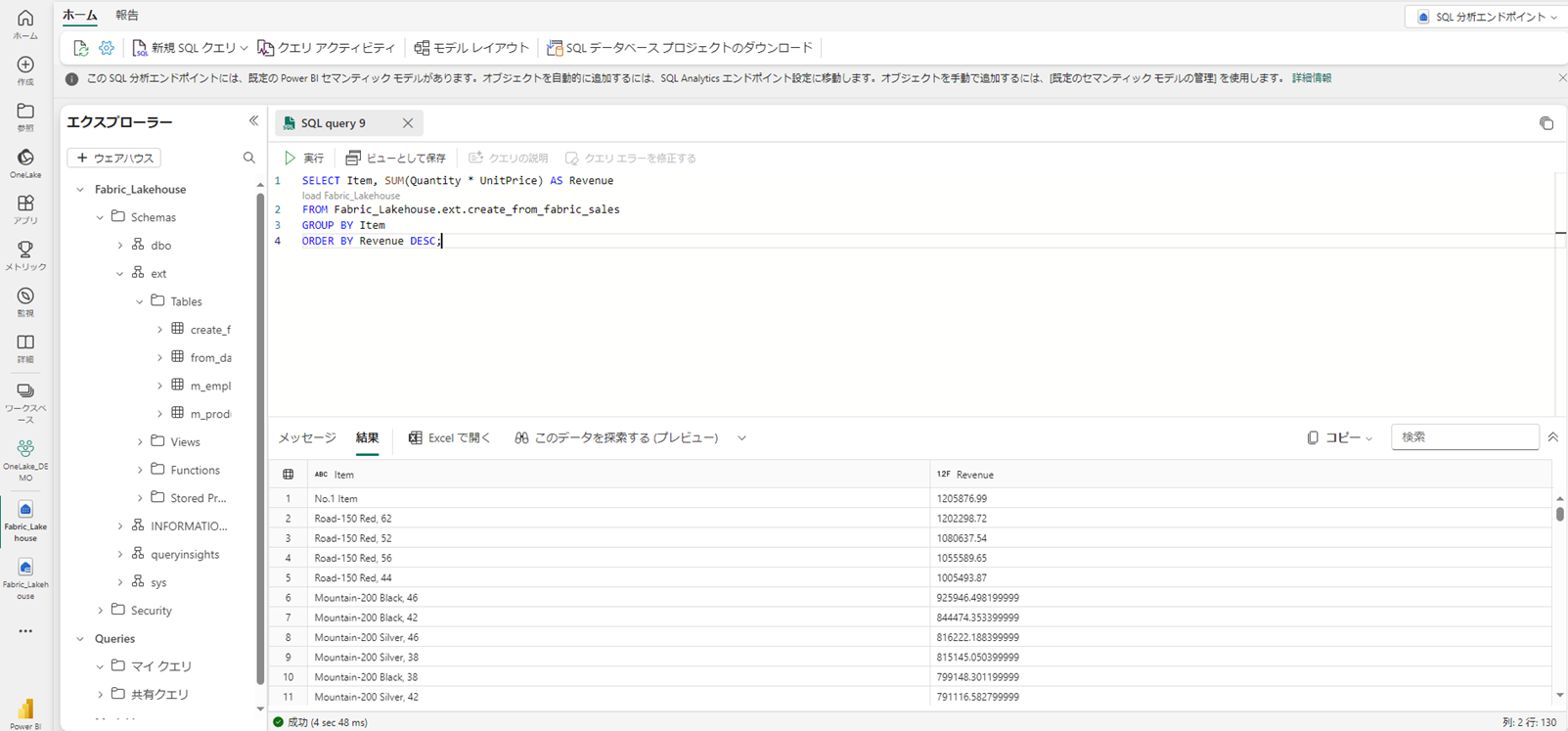
Task: Open the SQL 分析エンドポイント dropdown
Action: (1487, 17)
